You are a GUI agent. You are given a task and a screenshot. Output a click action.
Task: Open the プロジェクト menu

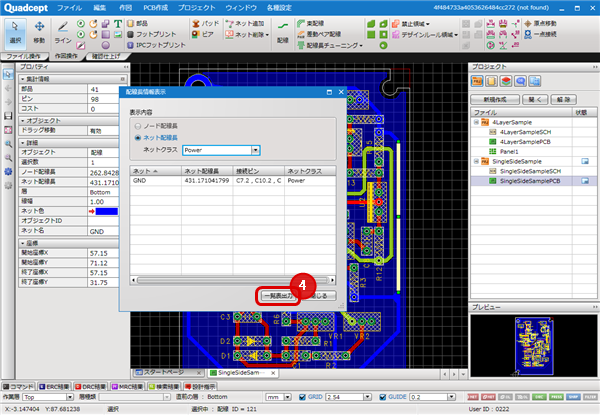(197, 8)
